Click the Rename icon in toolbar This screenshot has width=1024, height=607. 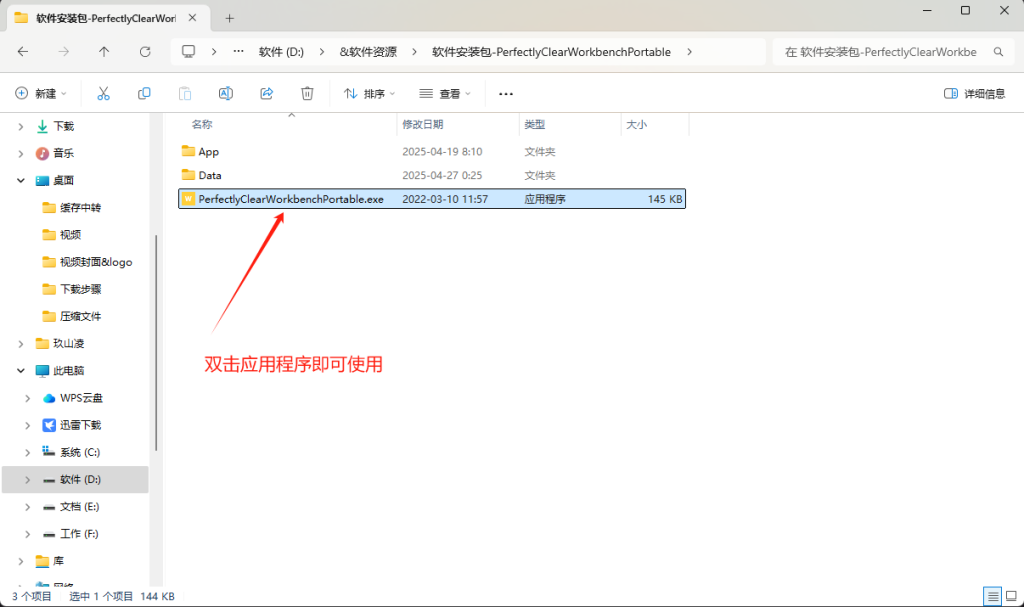coord(226,93)
